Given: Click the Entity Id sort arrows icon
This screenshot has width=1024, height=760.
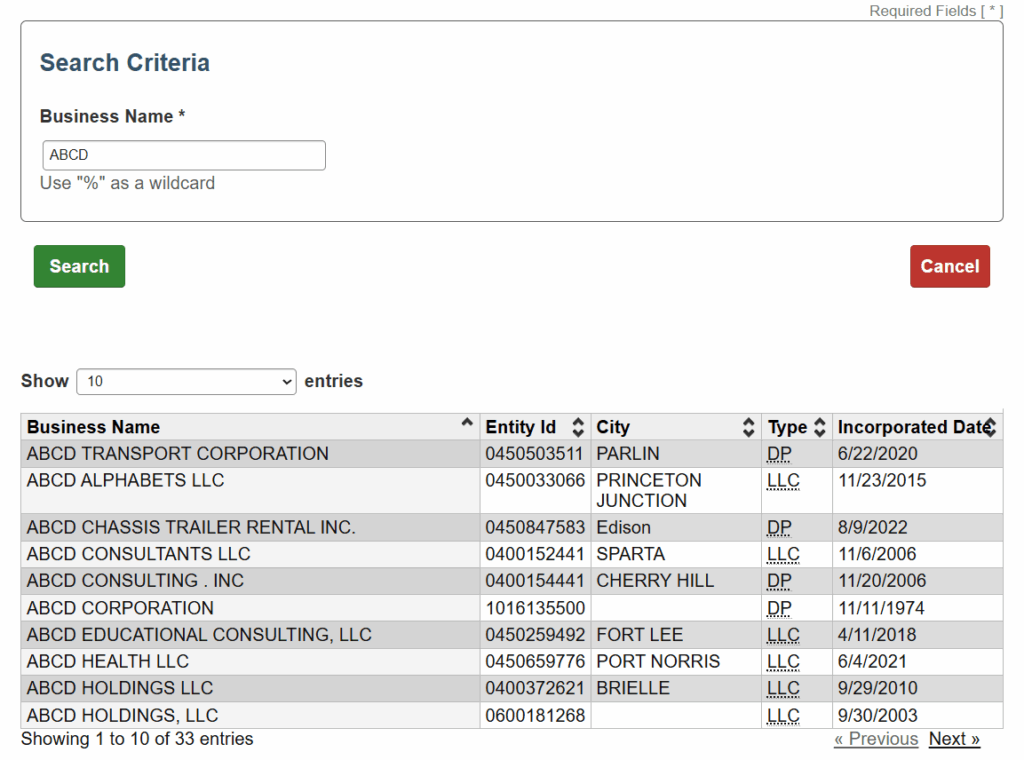Looking at the screenshot, I should point(577,428).
